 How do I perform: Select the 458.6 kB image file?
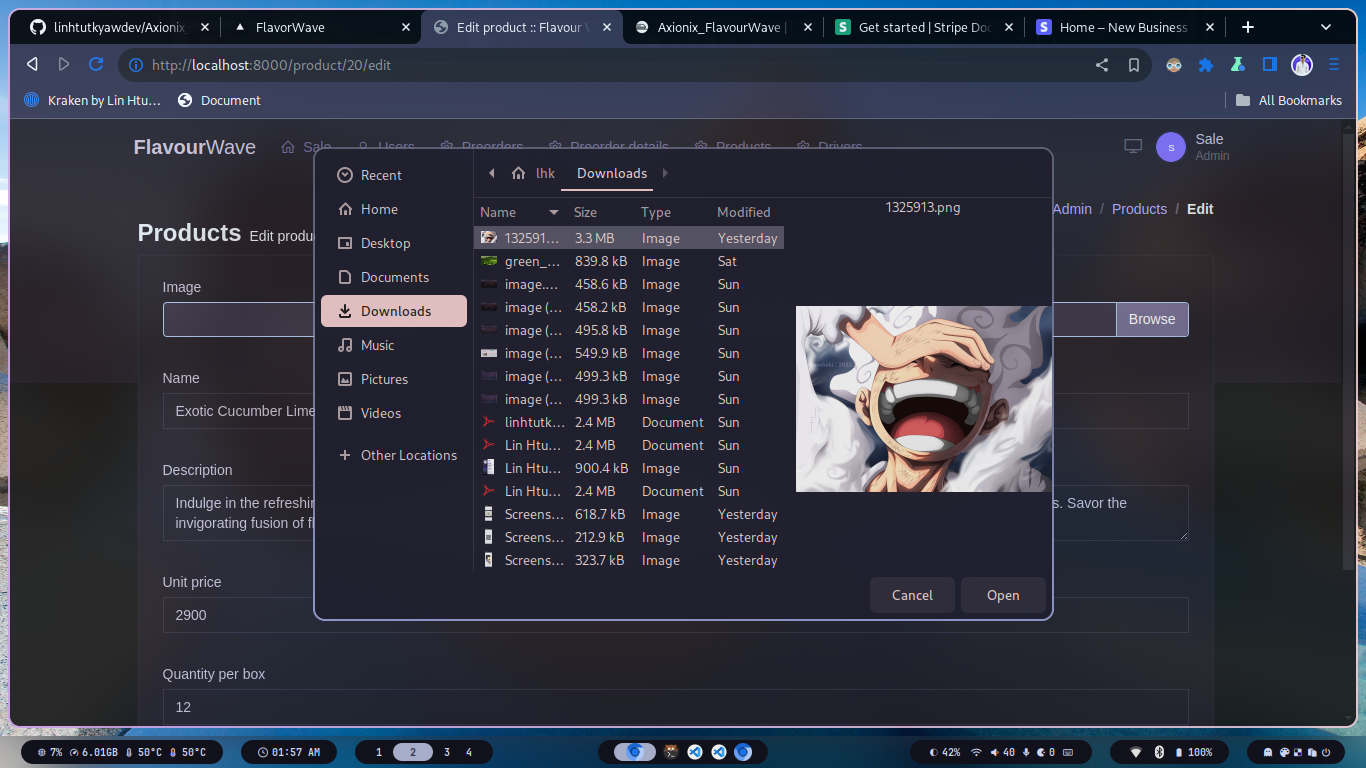[629, 284]
